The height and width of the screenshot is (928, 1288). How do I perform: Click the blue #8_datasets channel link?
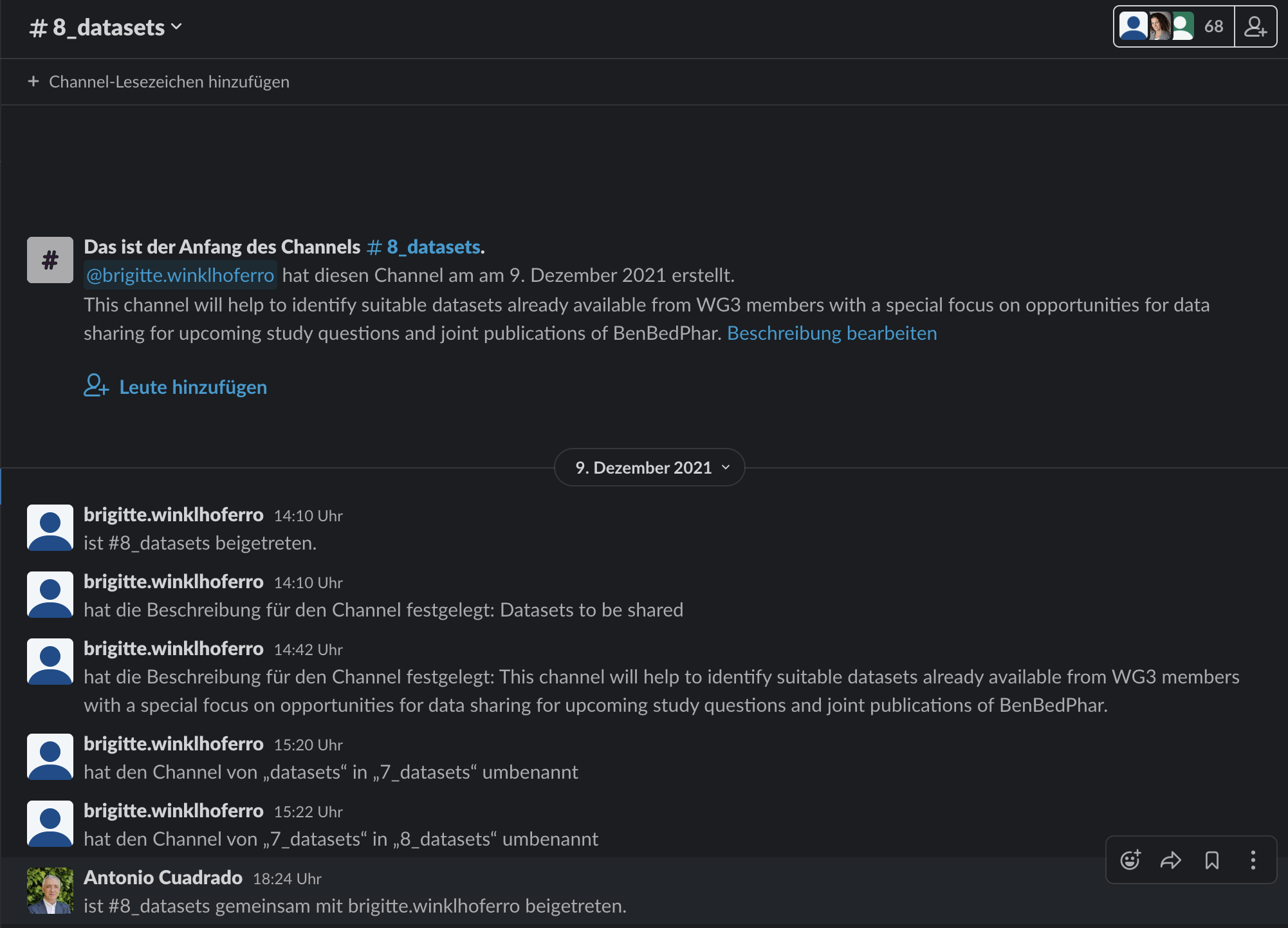click(x=425, y=247)
